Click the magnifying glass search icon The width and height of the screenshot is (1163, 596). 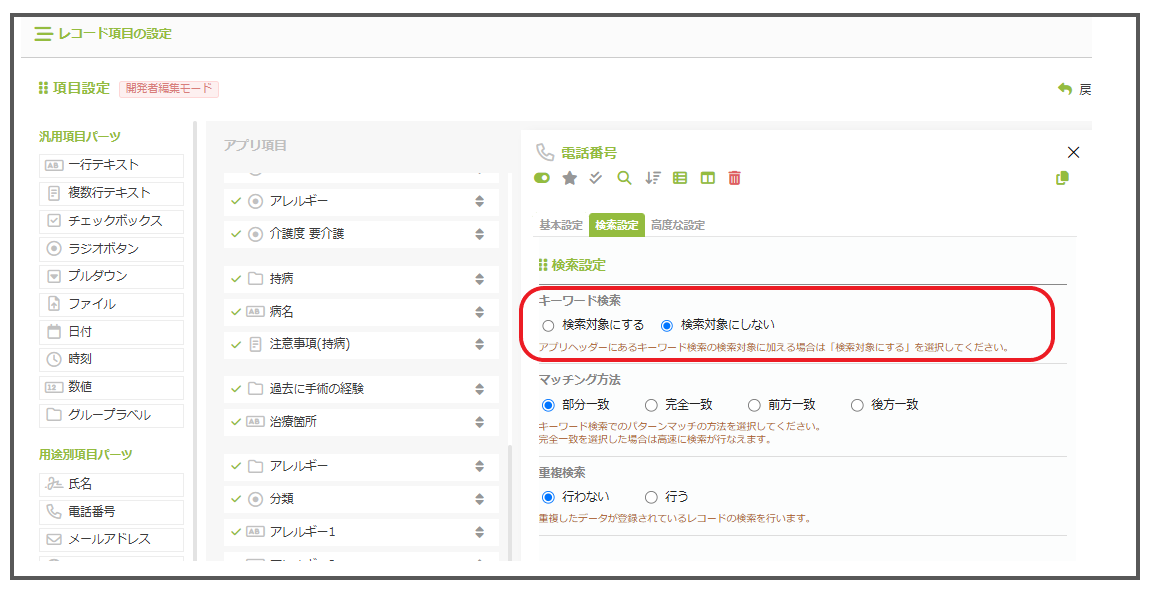624,178
